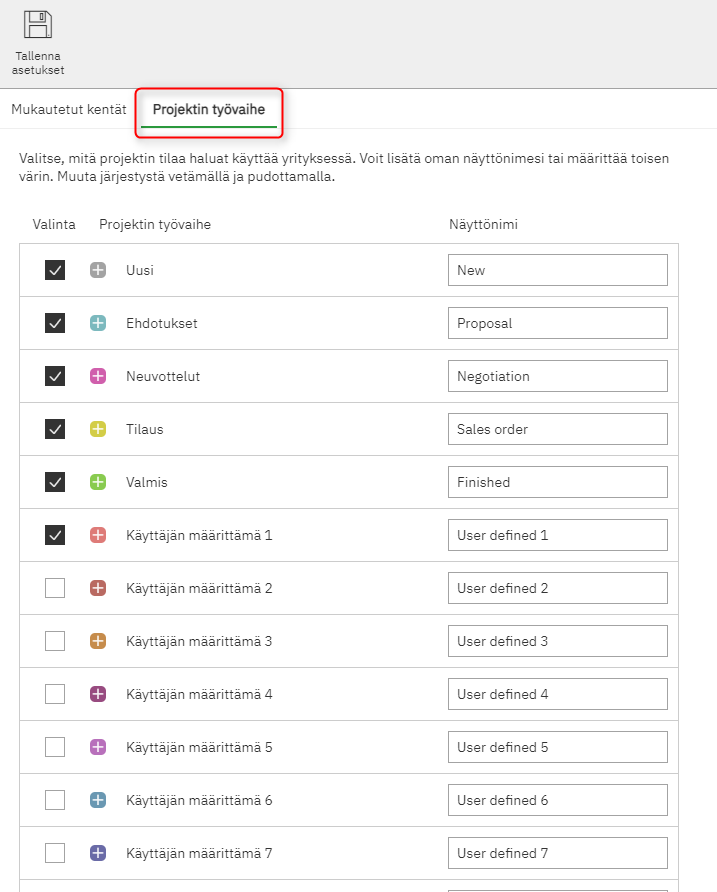
Task: Tick the Käyttäjän määrittämä 5 checkbox
Action: pyautogui.click(x=55, y=747)
